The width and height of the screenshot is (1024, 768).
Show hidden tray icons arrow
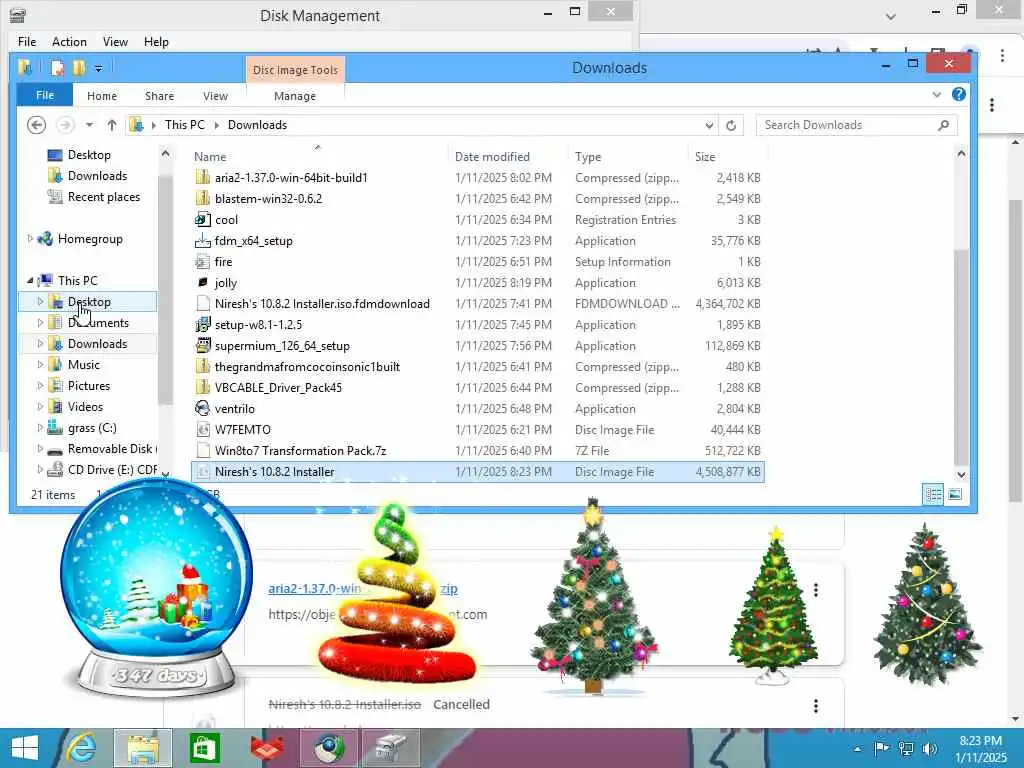pos(857,749)
